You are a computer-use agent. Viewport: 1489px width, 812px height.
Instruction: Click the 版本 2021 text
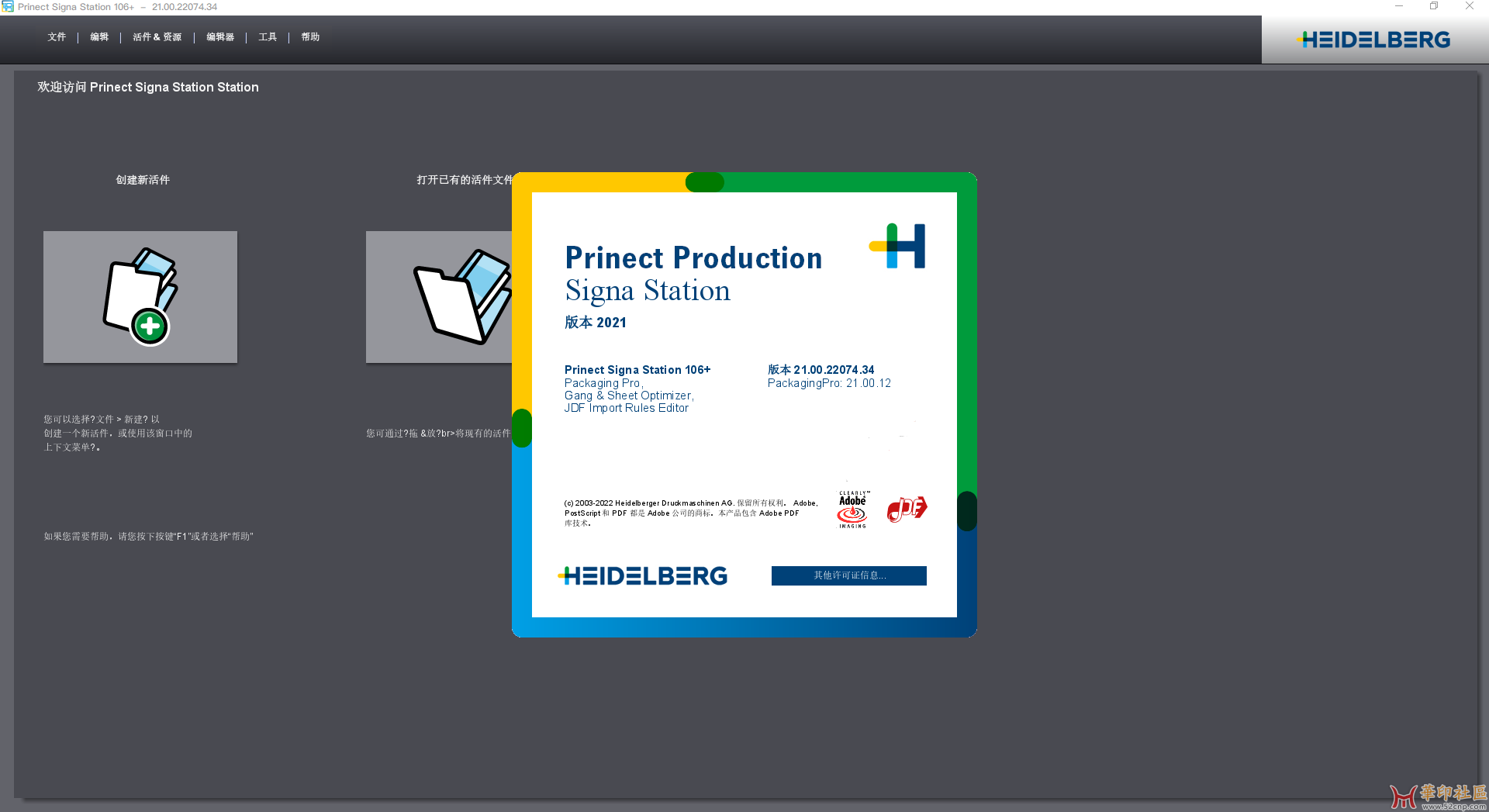596,323
